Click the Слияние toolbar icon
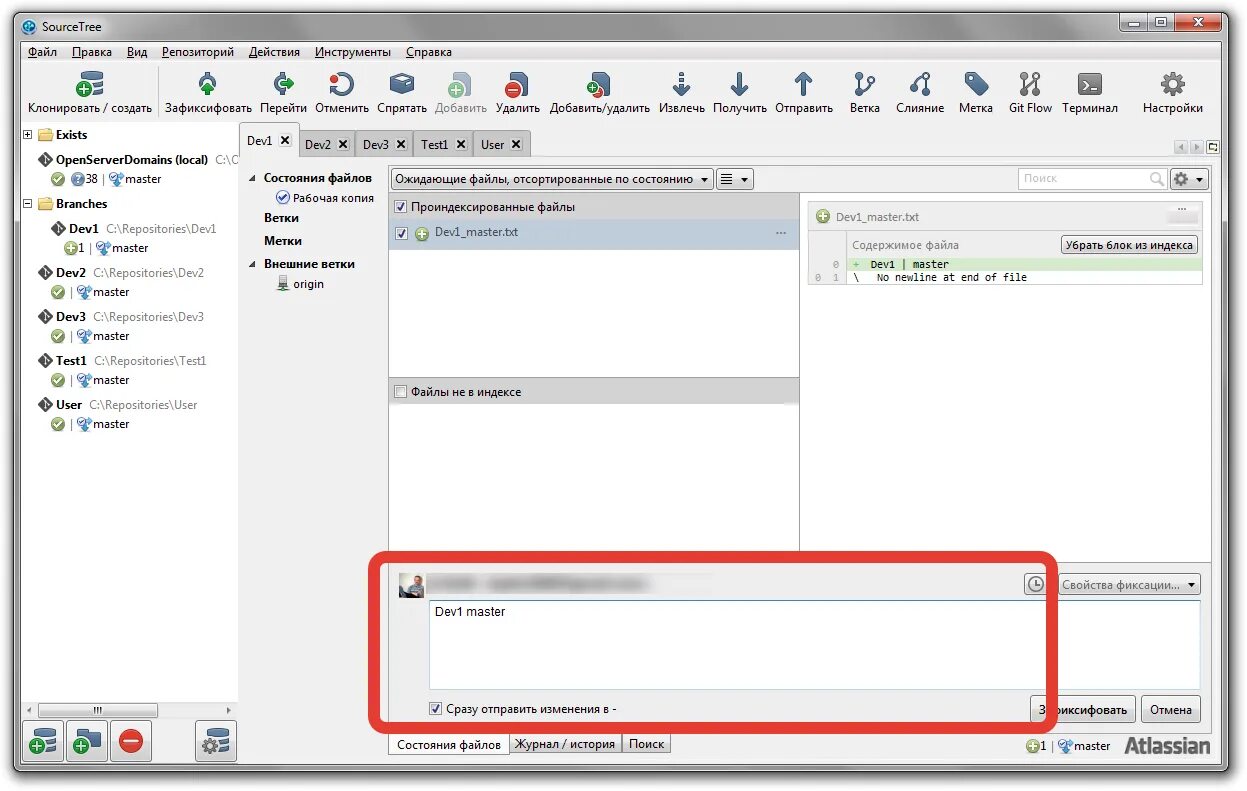This screenshot has height=791, width=1247. [920, 85]
